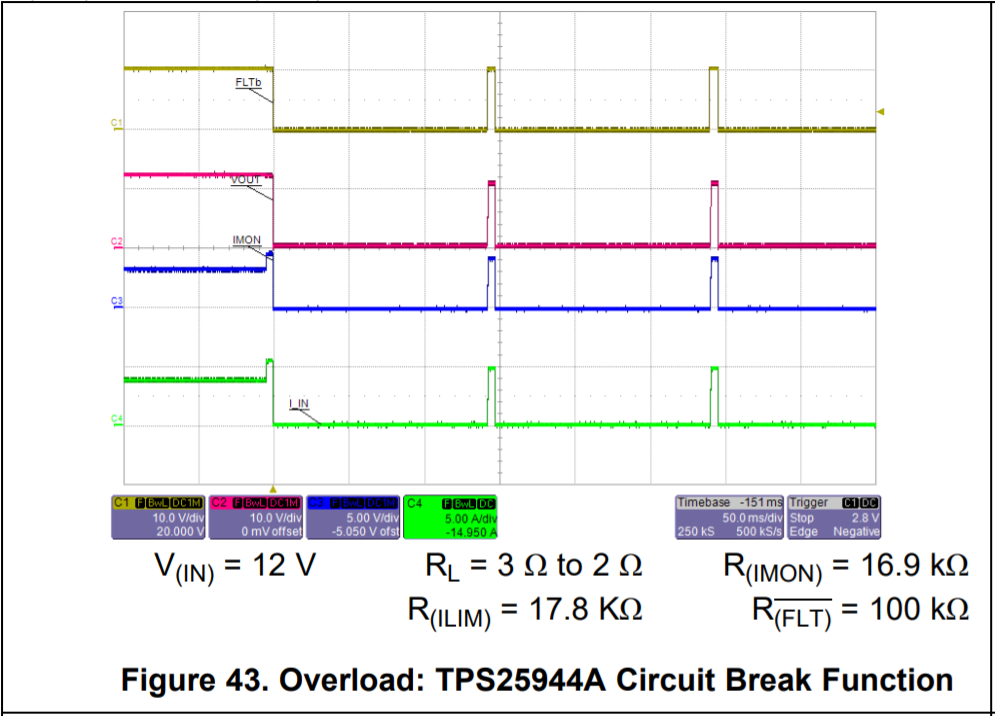Click the BwL badge in the C1 descriptor
This screenshot has width=995, height=716.
(157, 503)
